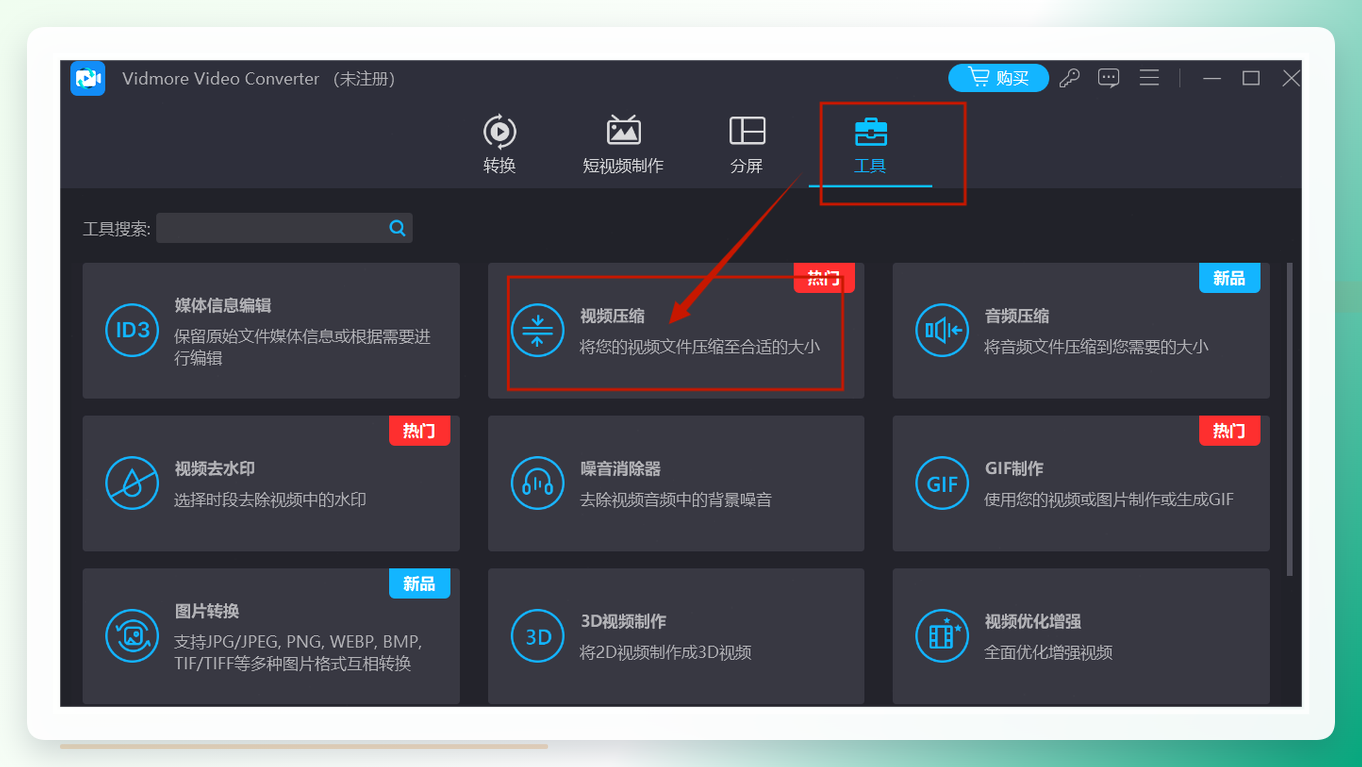The image size is (1362, 767).
Task: Open the ID3 媒体信息编辑 icon
Action: coord(132,330)
